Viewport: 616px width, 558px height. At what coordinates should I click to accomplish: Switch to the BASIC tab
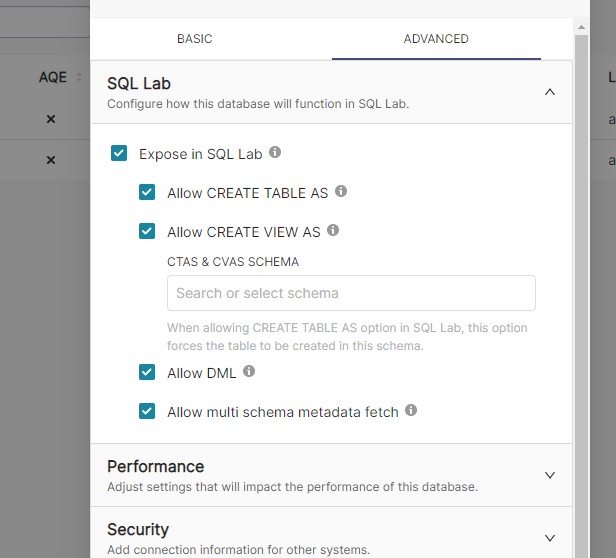194,39
